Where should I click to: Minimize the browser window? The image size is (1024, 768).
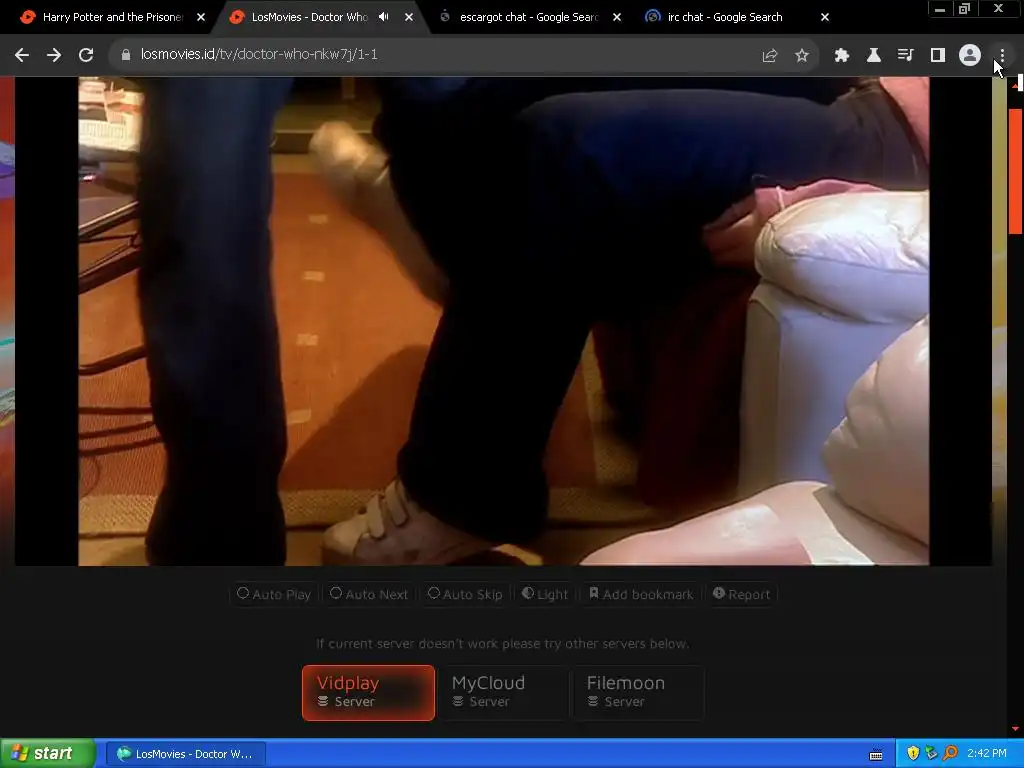coord(940,9)
